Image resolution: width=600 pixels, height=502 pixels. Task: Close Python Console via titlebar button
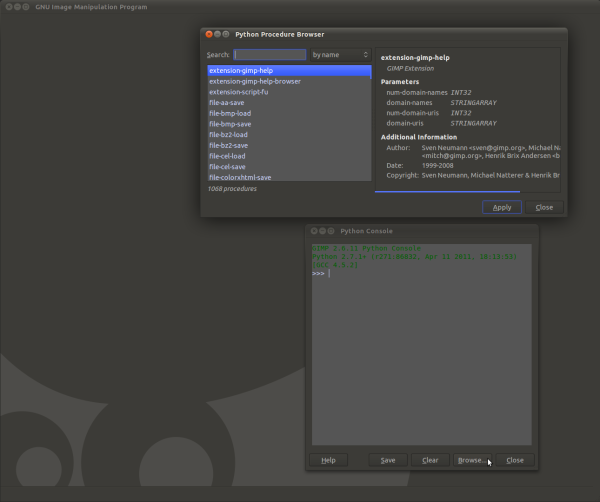click(x=314, y=231)
